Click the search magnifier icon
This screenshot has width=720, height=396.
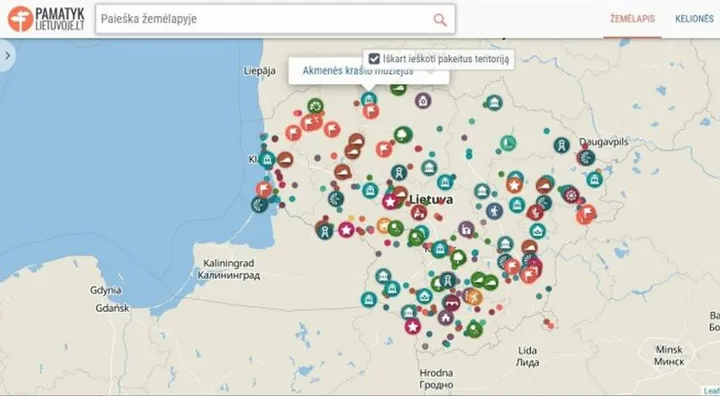pyautogui.click(x=440, y=20)
